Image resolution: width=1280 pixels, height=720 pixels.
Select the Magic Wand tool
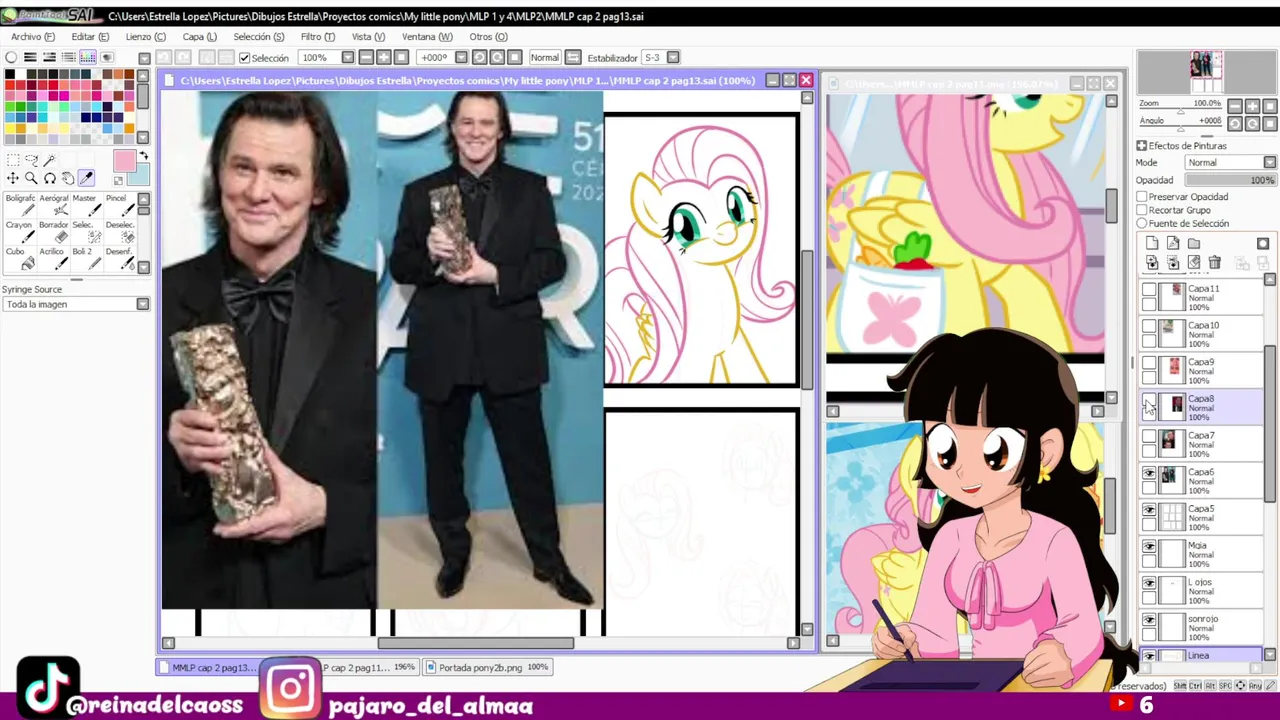tap(50, 159)
